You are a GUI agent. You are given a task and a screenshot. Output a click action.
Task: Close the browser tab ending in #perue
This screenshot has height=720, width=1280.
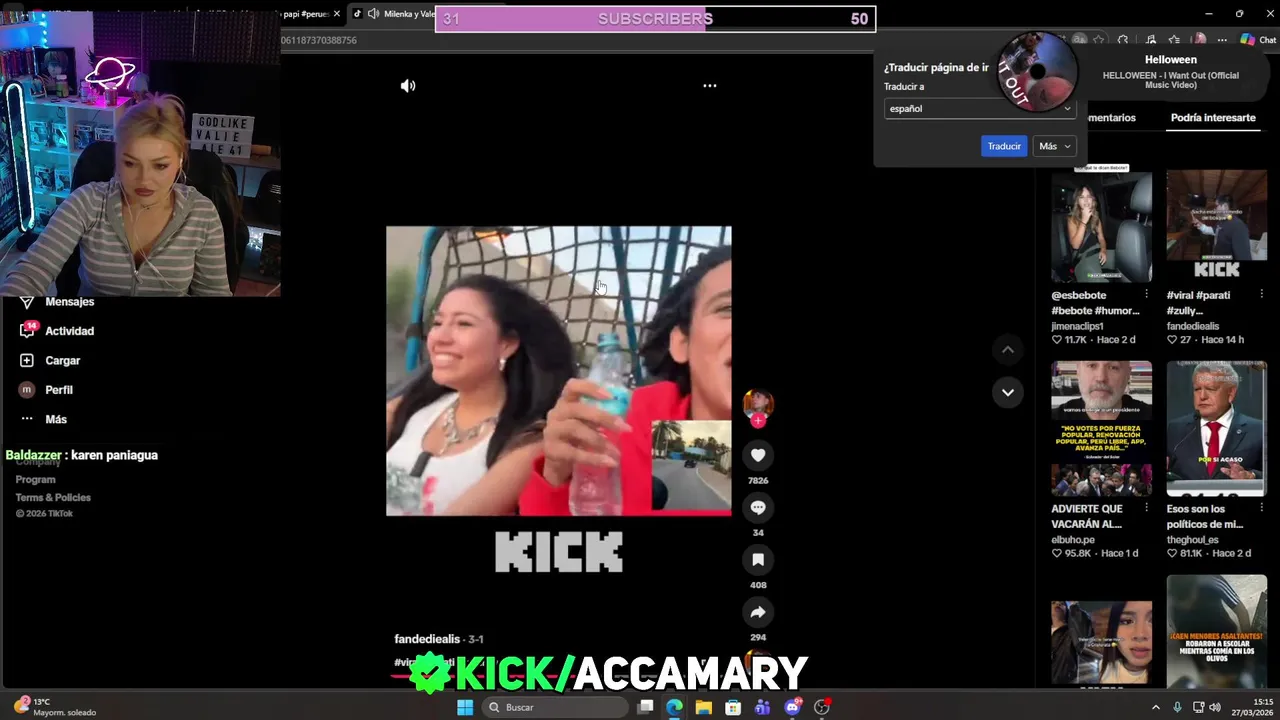coord(336,14)
